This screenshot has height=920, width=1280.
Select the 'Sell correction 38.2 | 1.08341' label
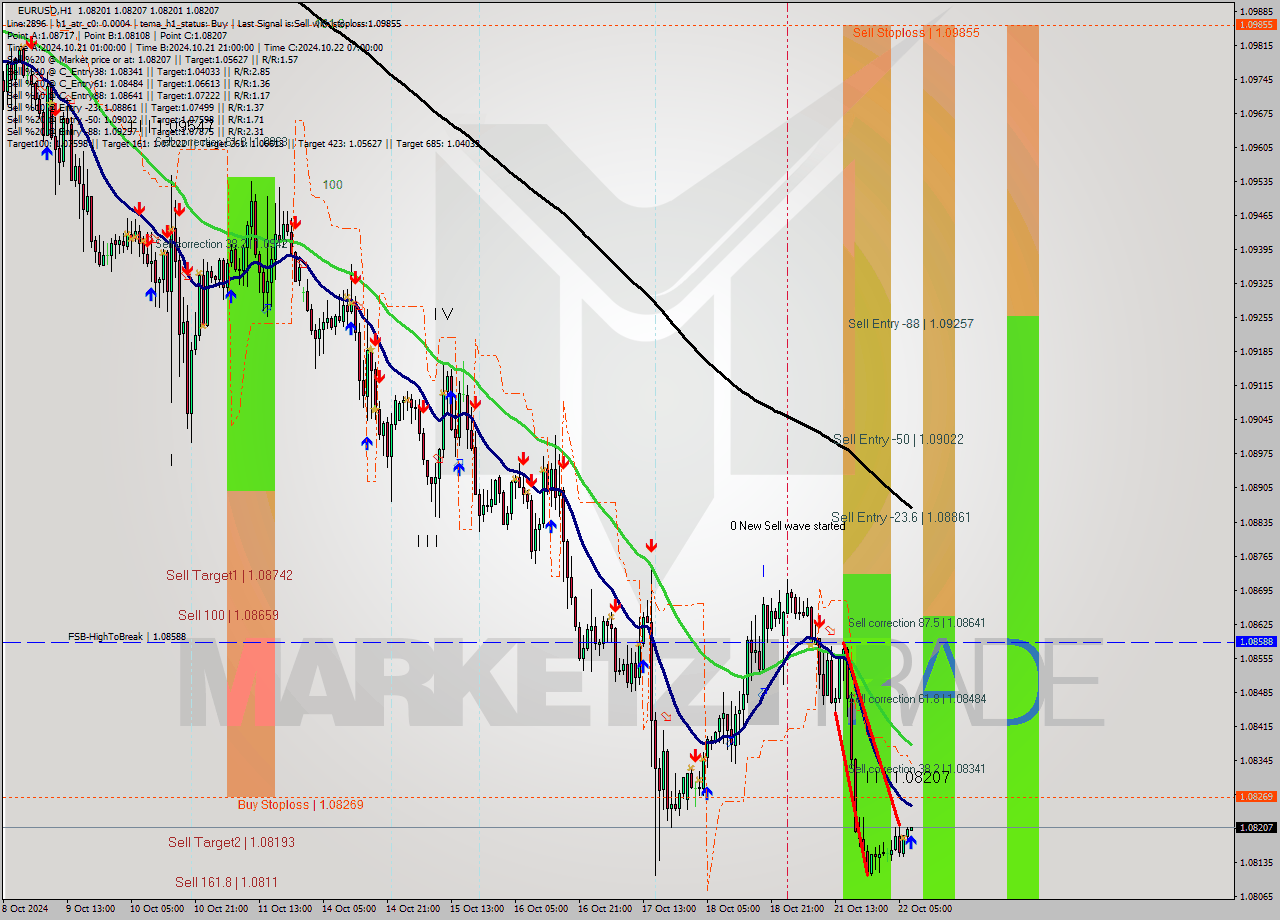[917, 769]
